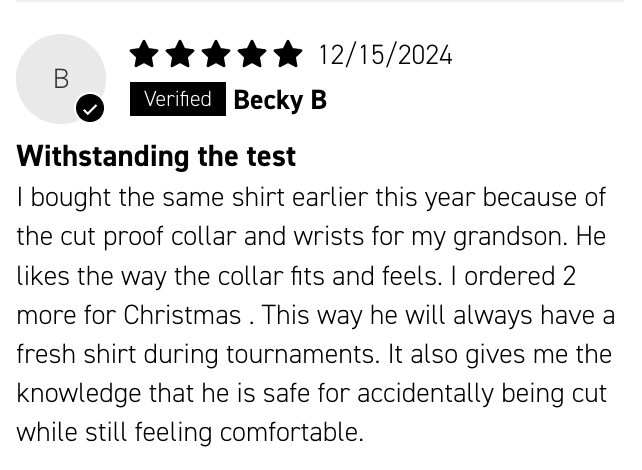Click the first review line I bought
The image size is (642, 470).
coord(311,198)
